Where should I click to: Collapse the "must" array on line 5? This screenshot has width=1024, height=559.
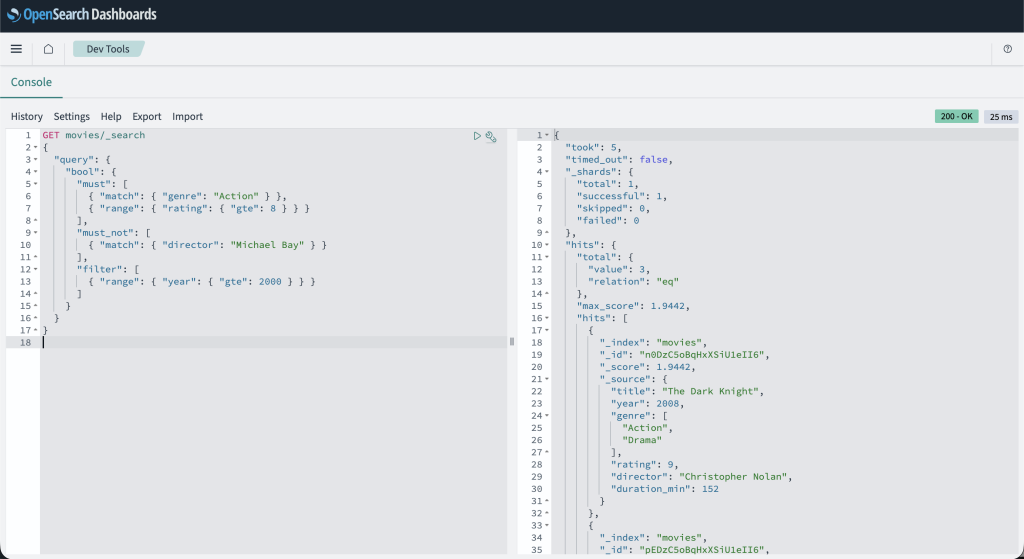(34, 184)
